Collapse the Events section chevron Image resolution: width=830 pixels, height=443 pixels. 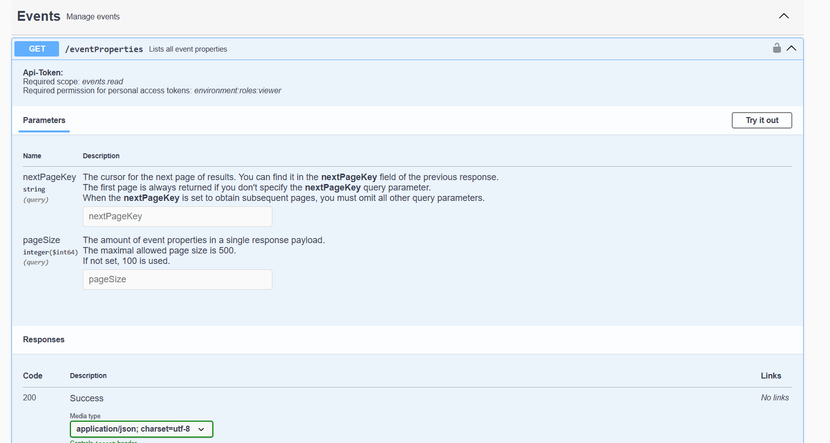click(x=784, y=16)
